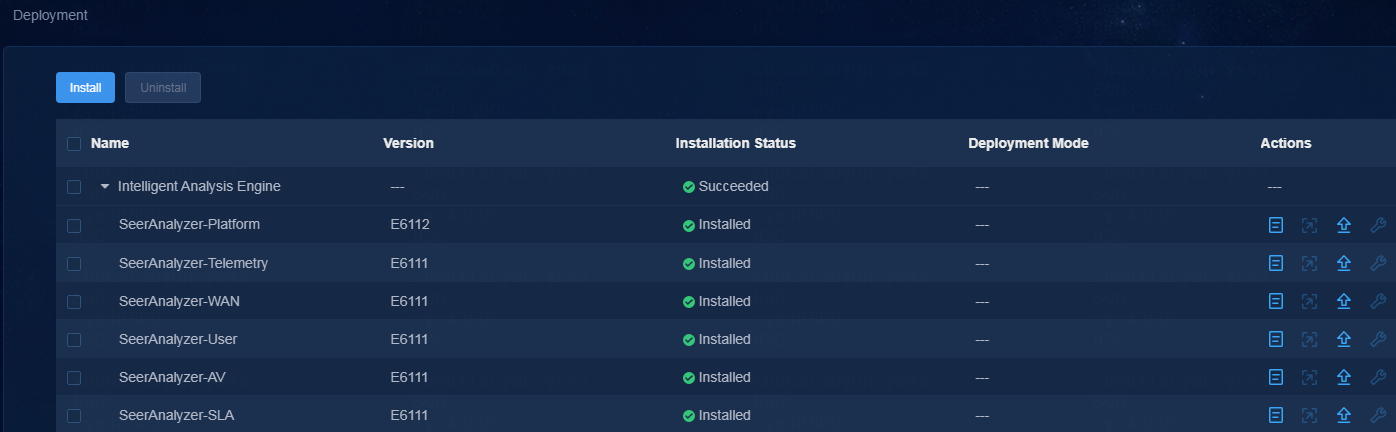The height and width of the screenshot is (432, 1396).
Task: Click wrench icon in SeerAnalyzer-Platform row
Action: pos(1377,225)
